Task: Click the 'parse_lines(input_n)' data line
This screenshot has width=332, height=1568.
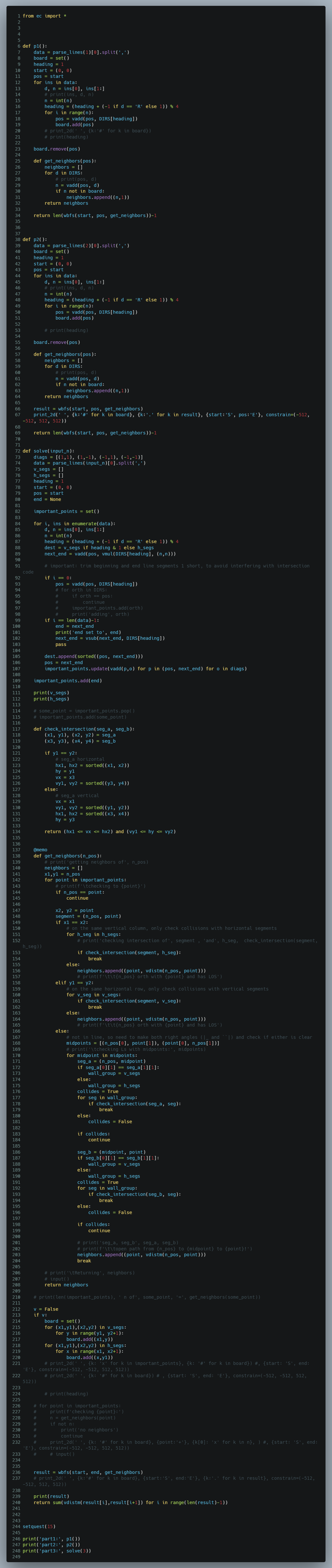Action: pyautogui.click(x=89, y=463)
